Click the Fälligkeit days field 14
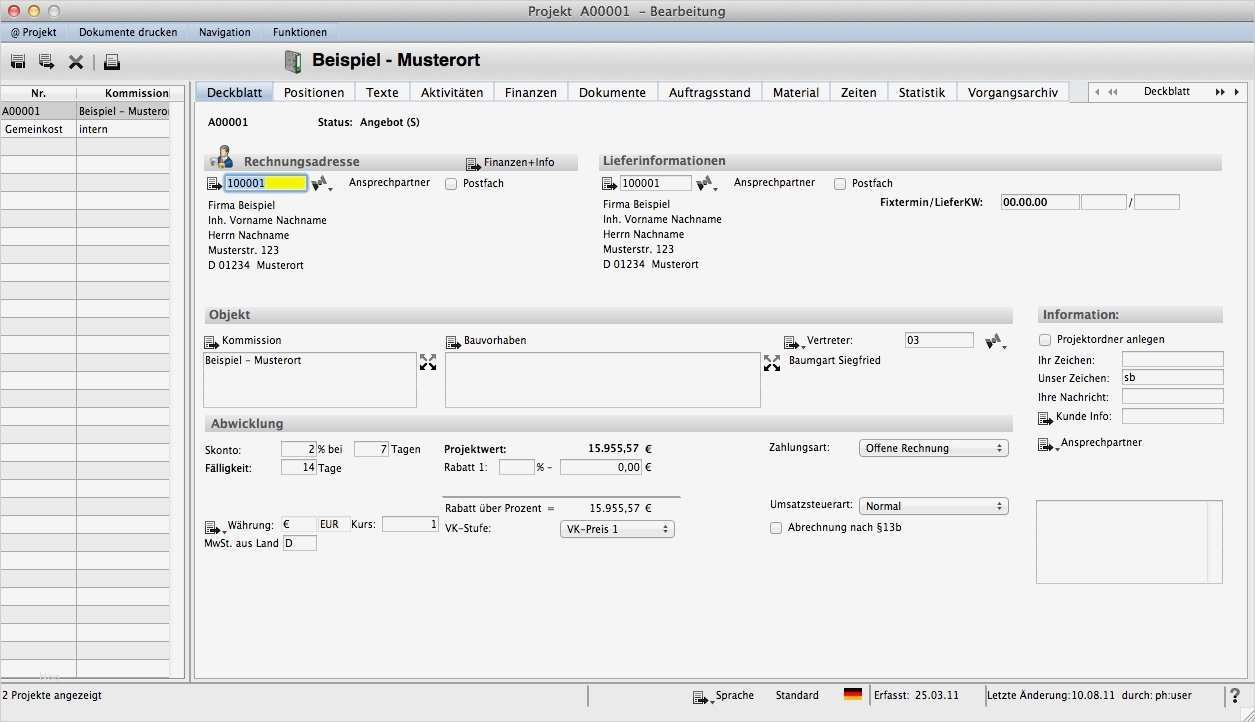 [298, 468]
